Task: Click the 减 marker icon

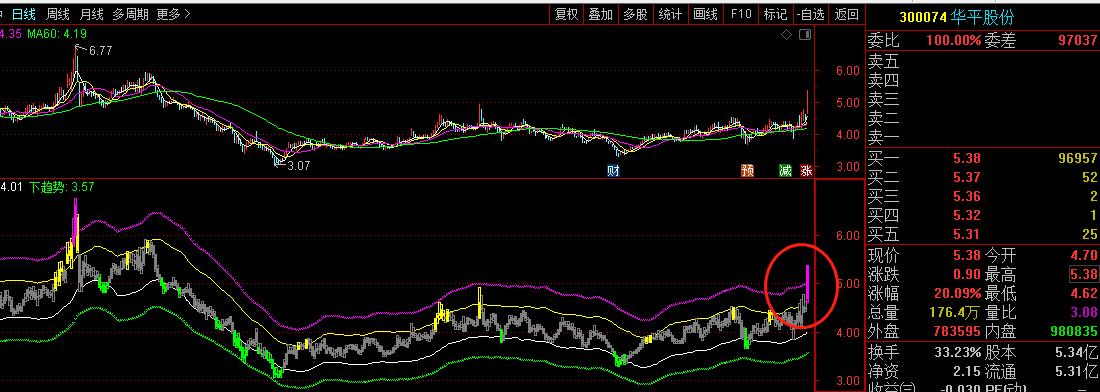Action: tap(786, 169)
